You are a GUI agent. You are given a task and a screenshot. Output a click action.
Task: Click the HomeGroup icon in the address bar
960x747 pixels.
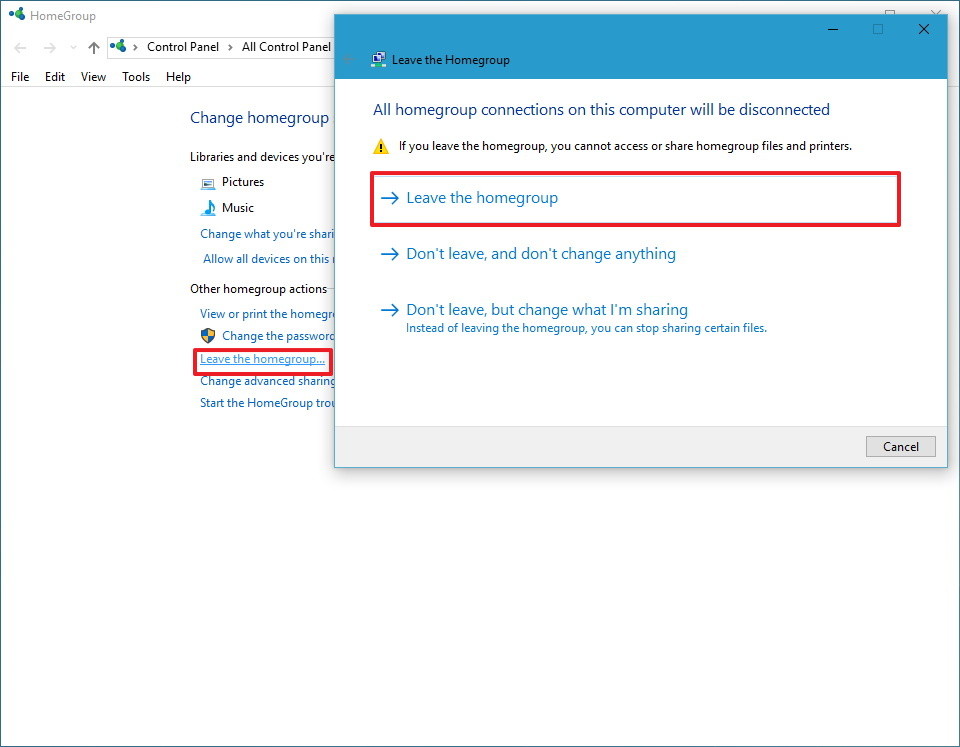pyautogui.click(x=118, y=46)
